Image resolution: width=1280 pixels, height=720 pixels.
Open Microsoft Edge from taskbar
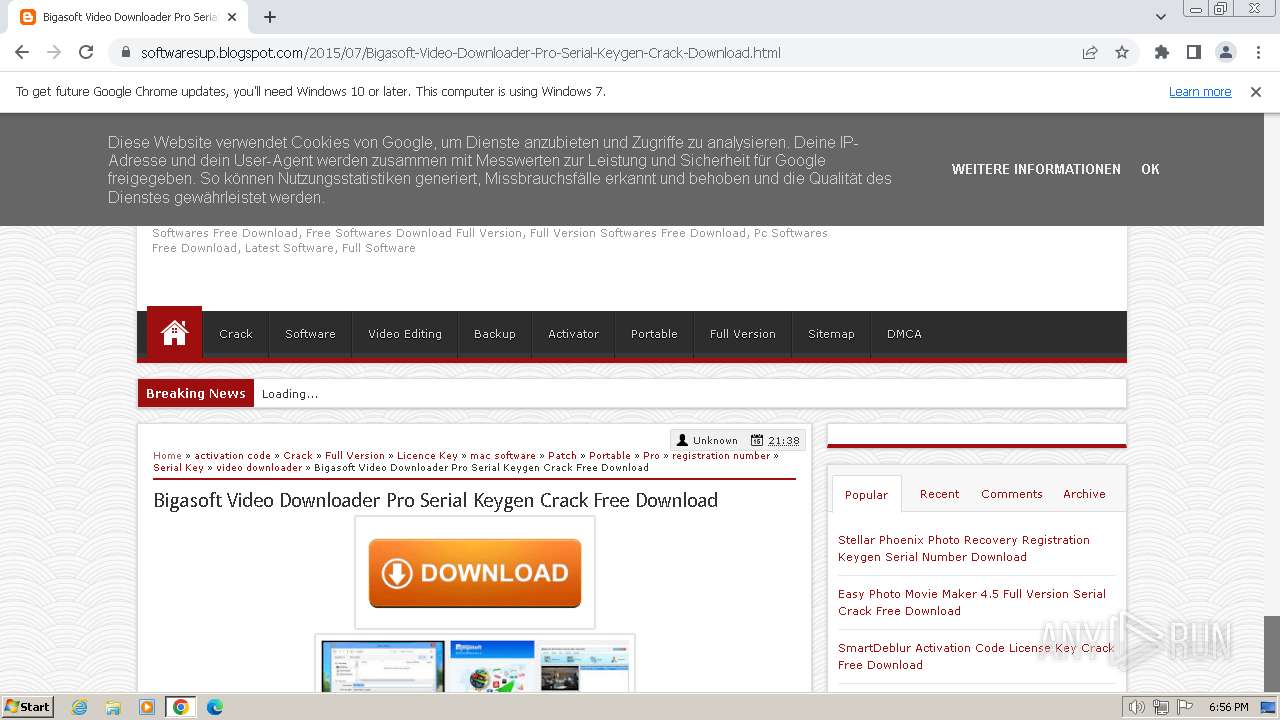(214, 707)
